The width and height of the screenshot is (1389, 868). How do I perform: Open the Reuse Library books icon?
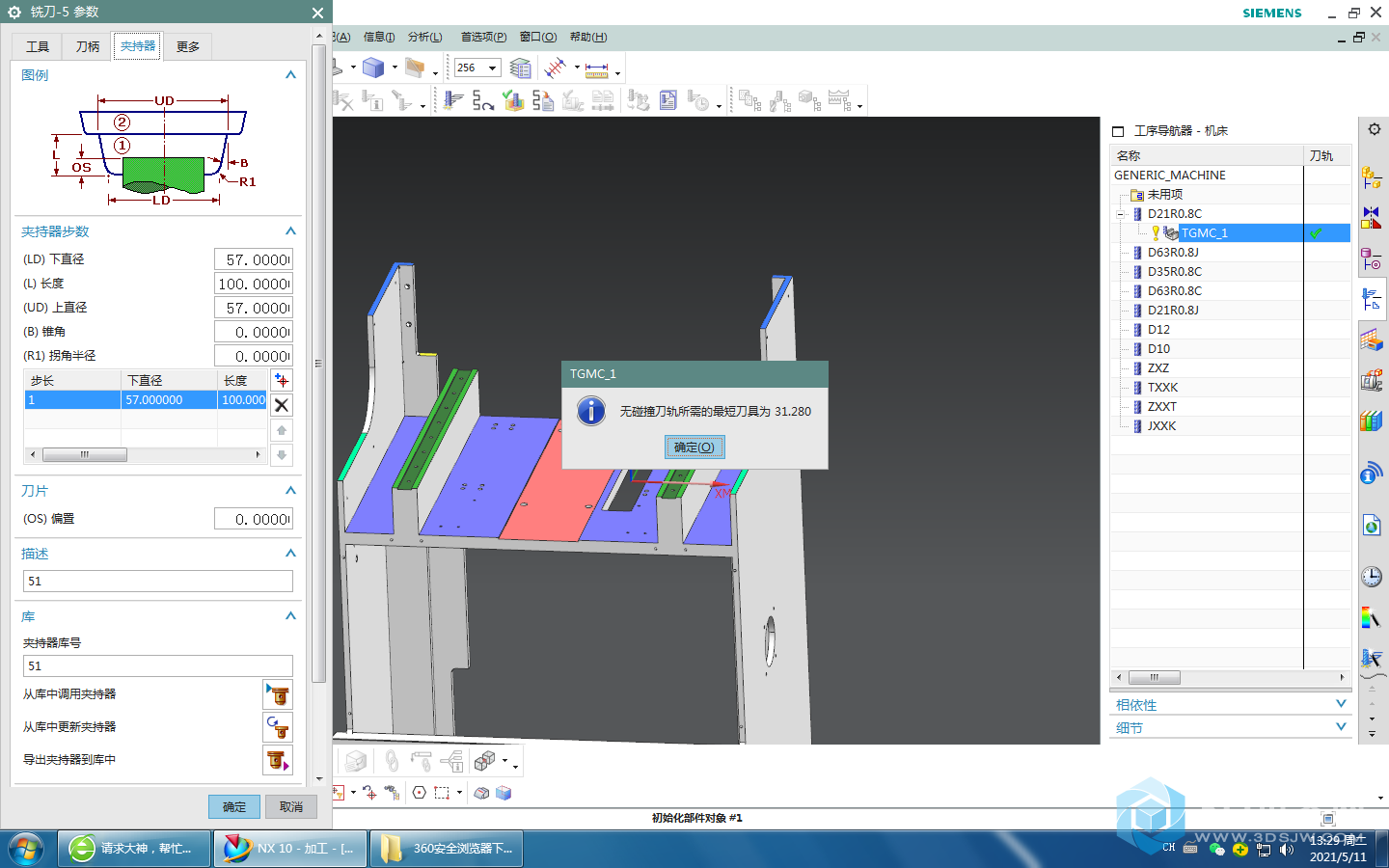[1372, 421]
